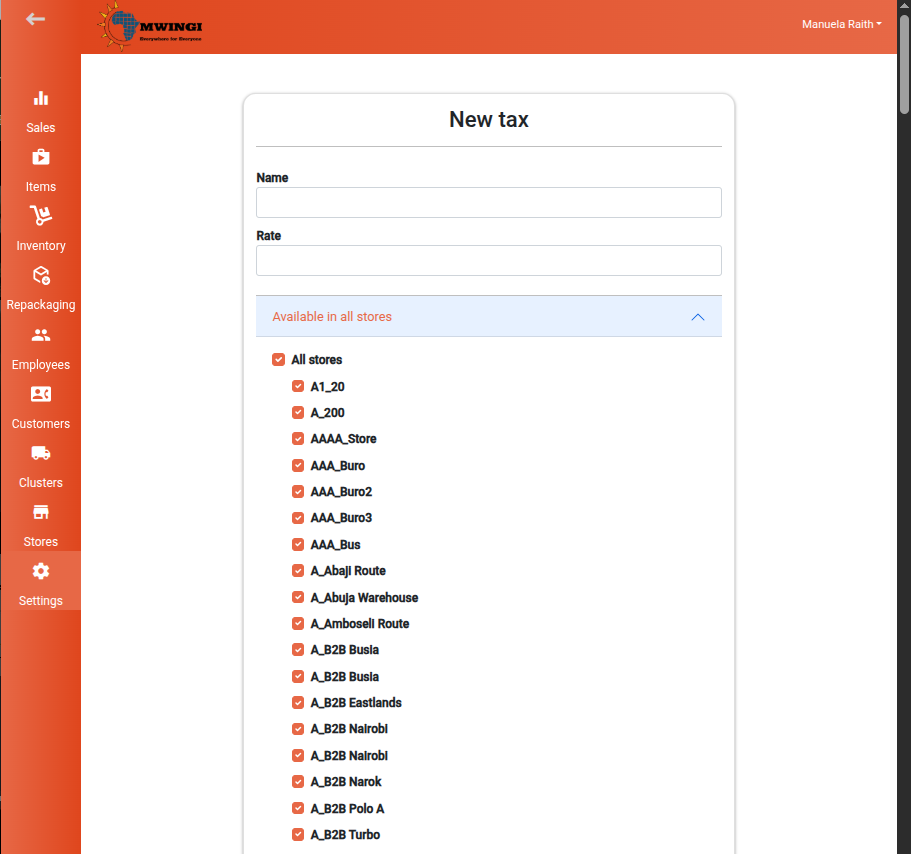Open Stores shop icon

tap(41, 512)
